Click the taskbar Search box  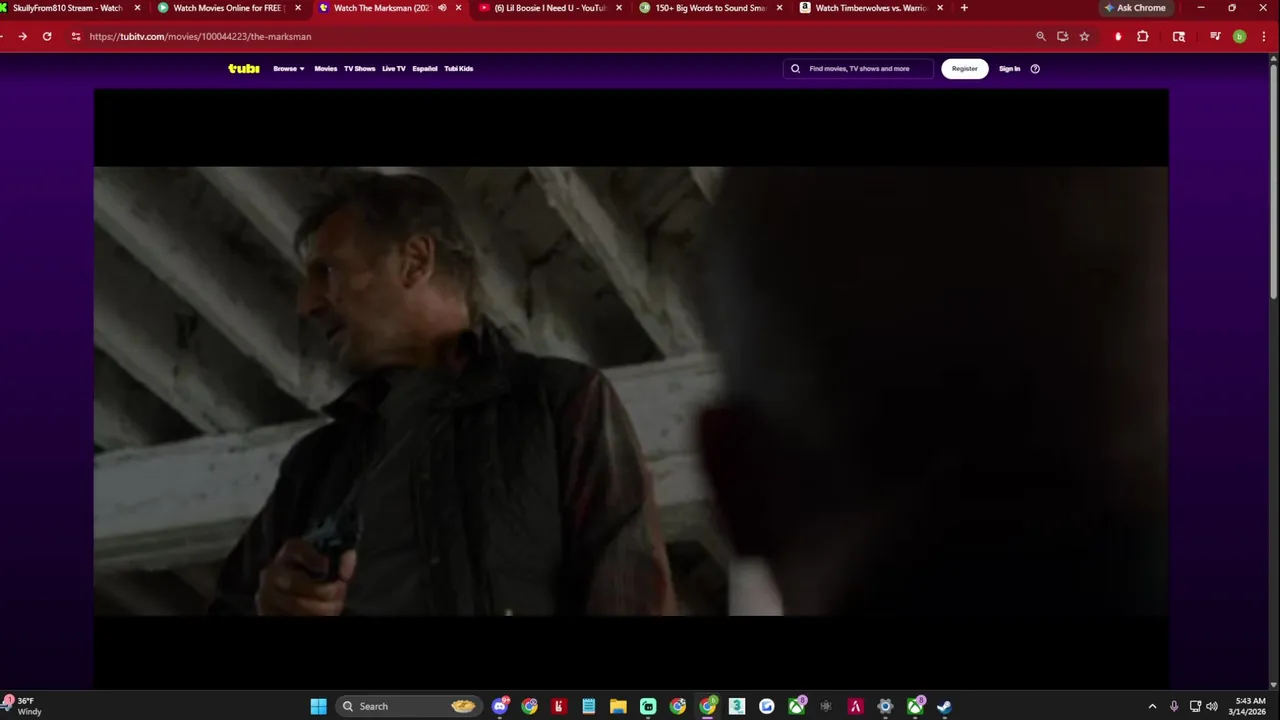point(408,706)
